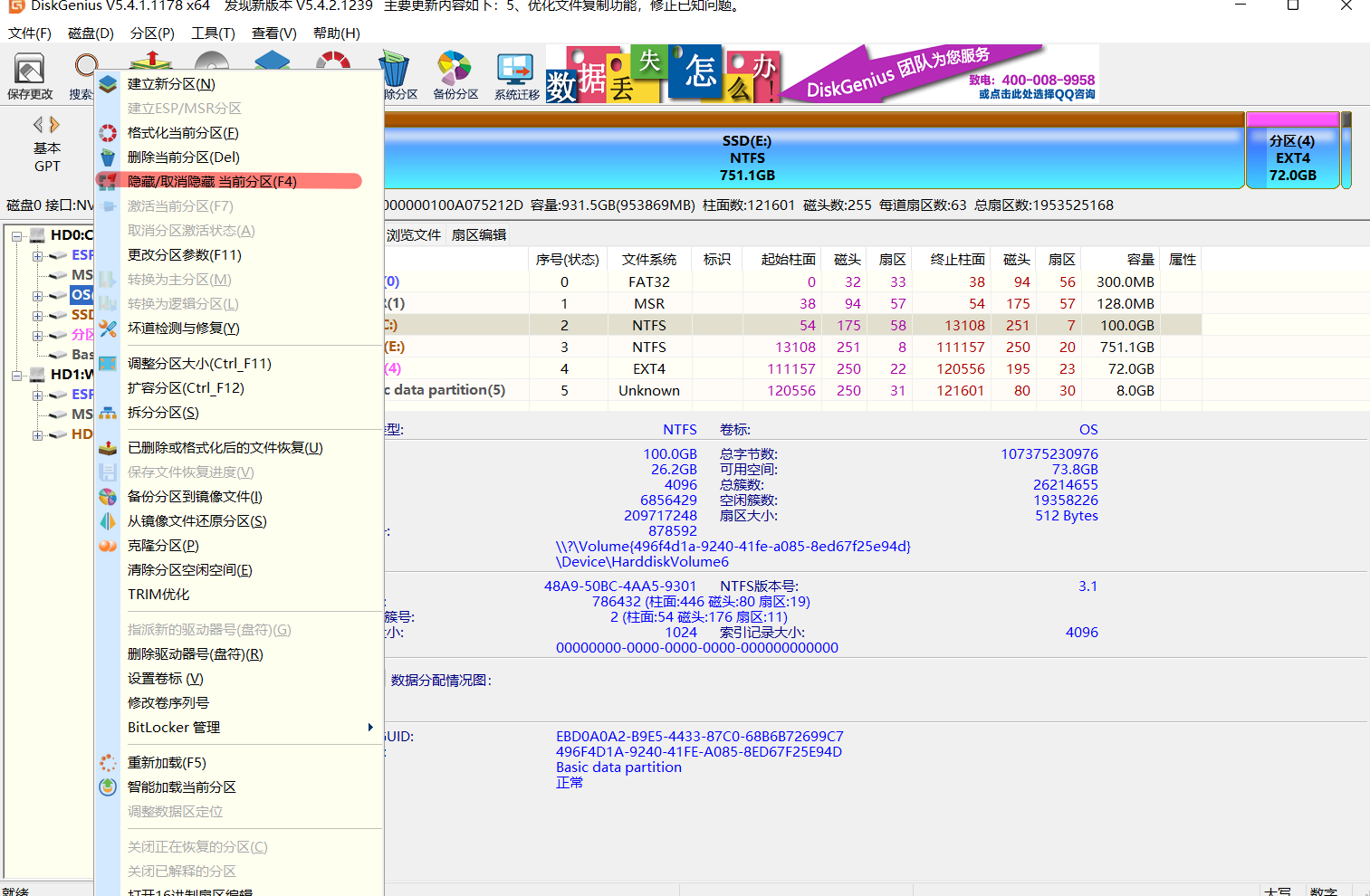This screenshot has height=896, width=1370.
Task: Select the Unknown 8.0GB partition row
Action: 792,391
